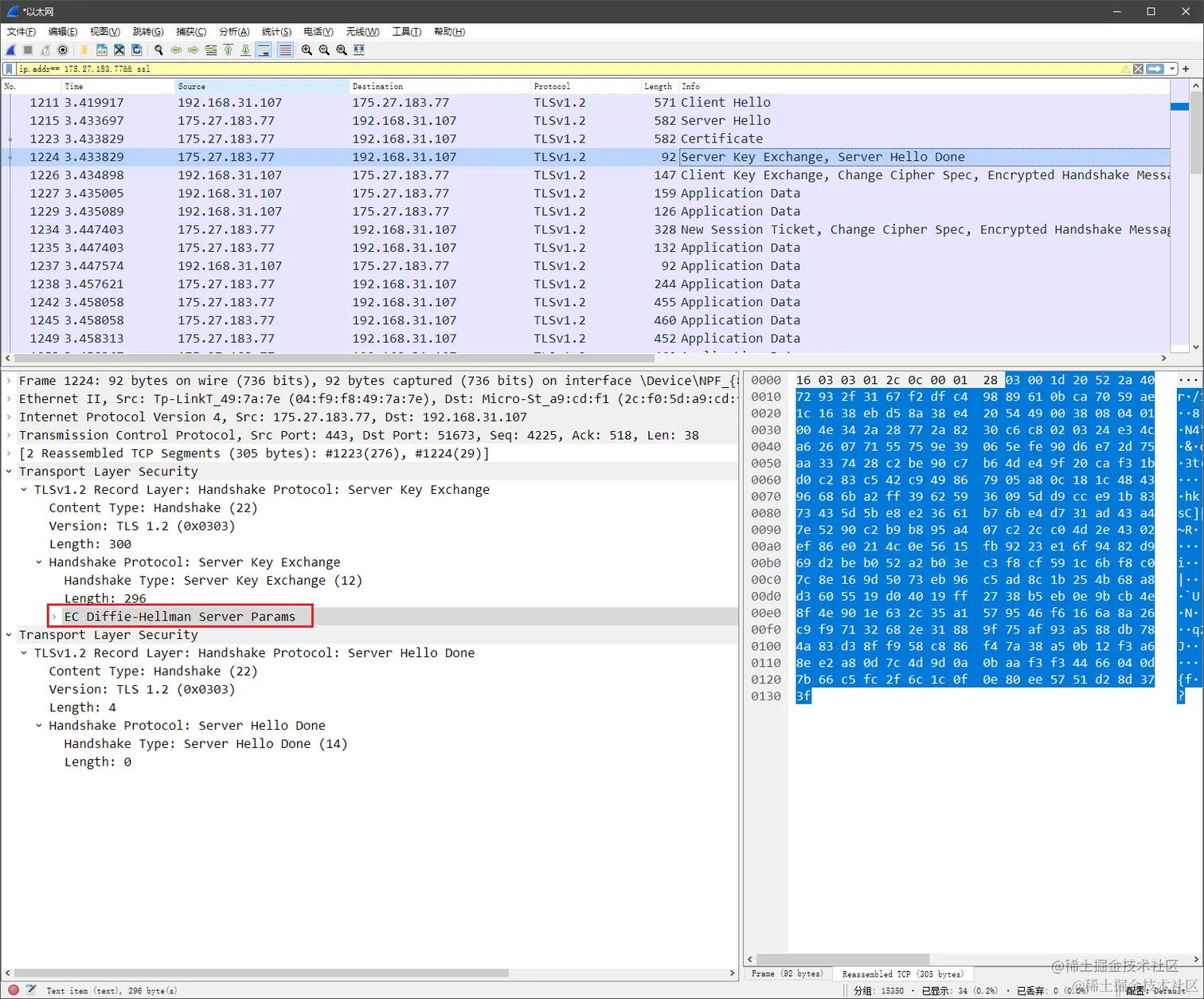Open the 工具(T) menu
This screenshot has width=1204, height=999.
coord(406,32)
